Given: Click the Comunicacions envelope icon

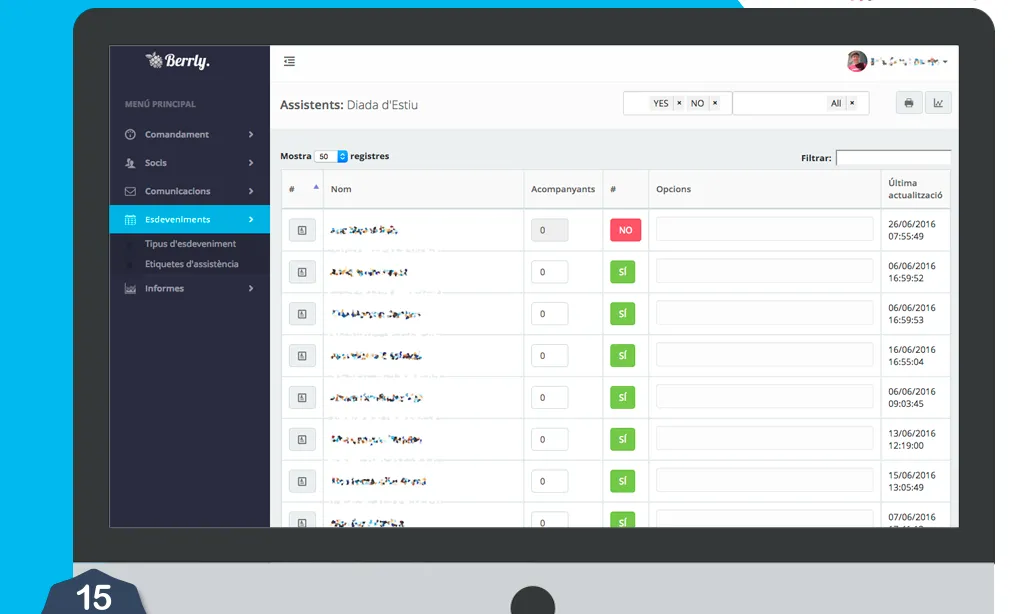Looking at the screenshot, I should (x=130, y=191).
